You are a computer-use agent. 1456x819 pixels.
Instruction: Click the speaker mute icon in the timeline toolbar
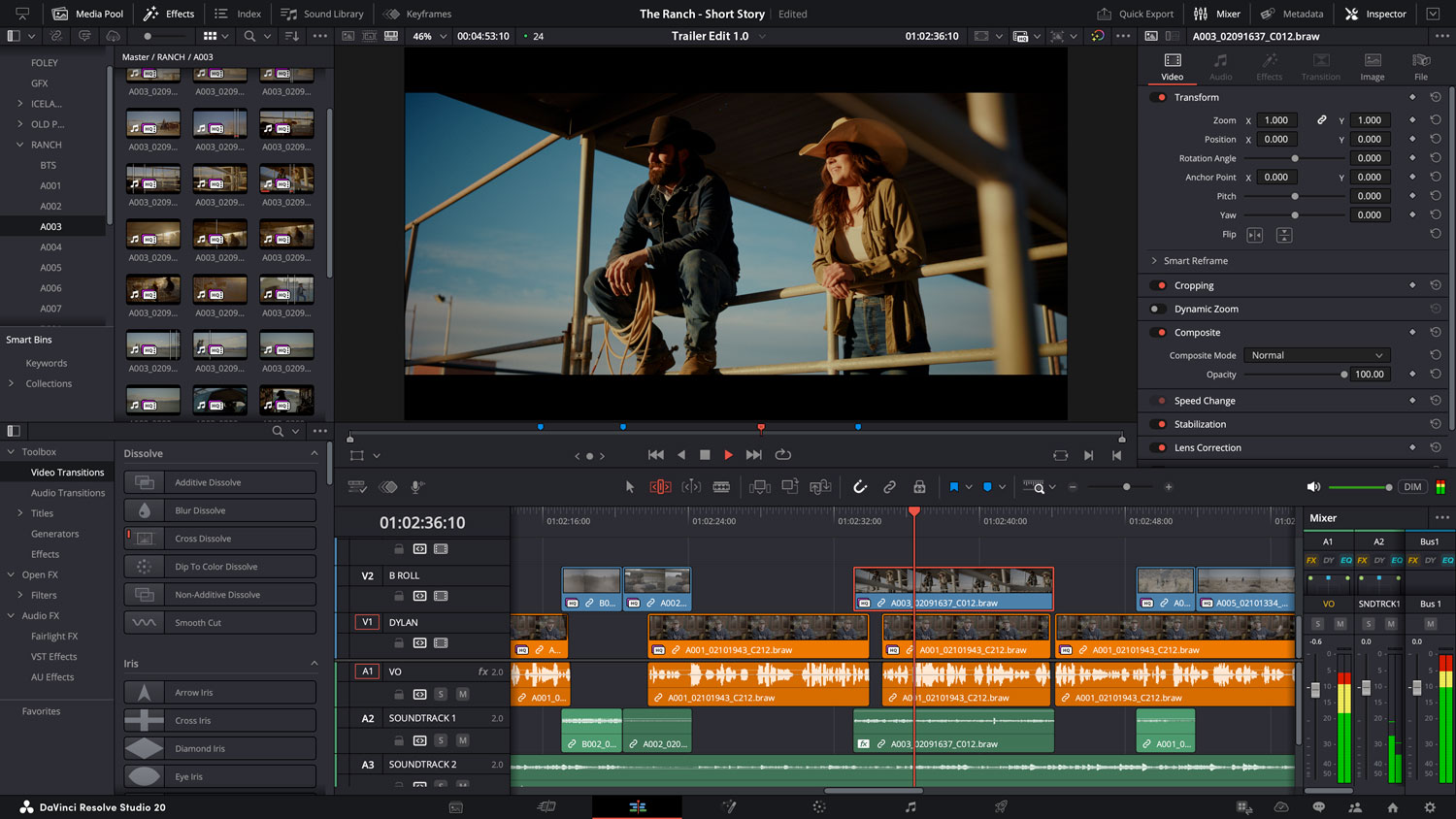coord(1313,487)
